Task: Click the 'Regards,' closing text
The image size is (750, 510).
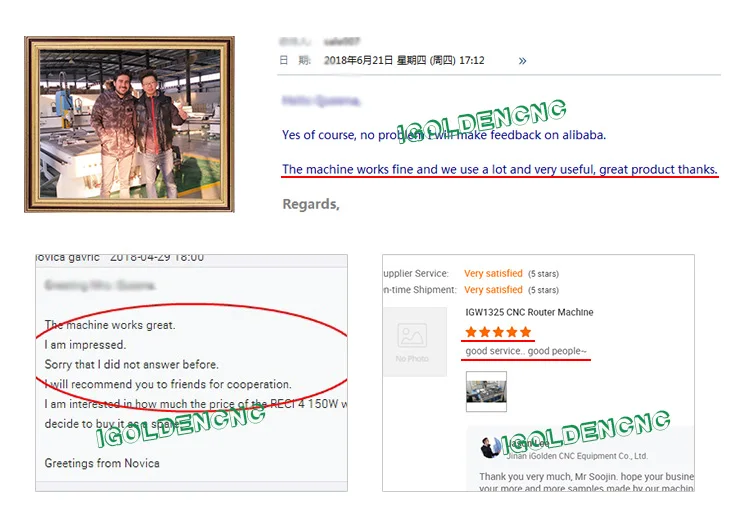Action: click(x=311, y=204)
